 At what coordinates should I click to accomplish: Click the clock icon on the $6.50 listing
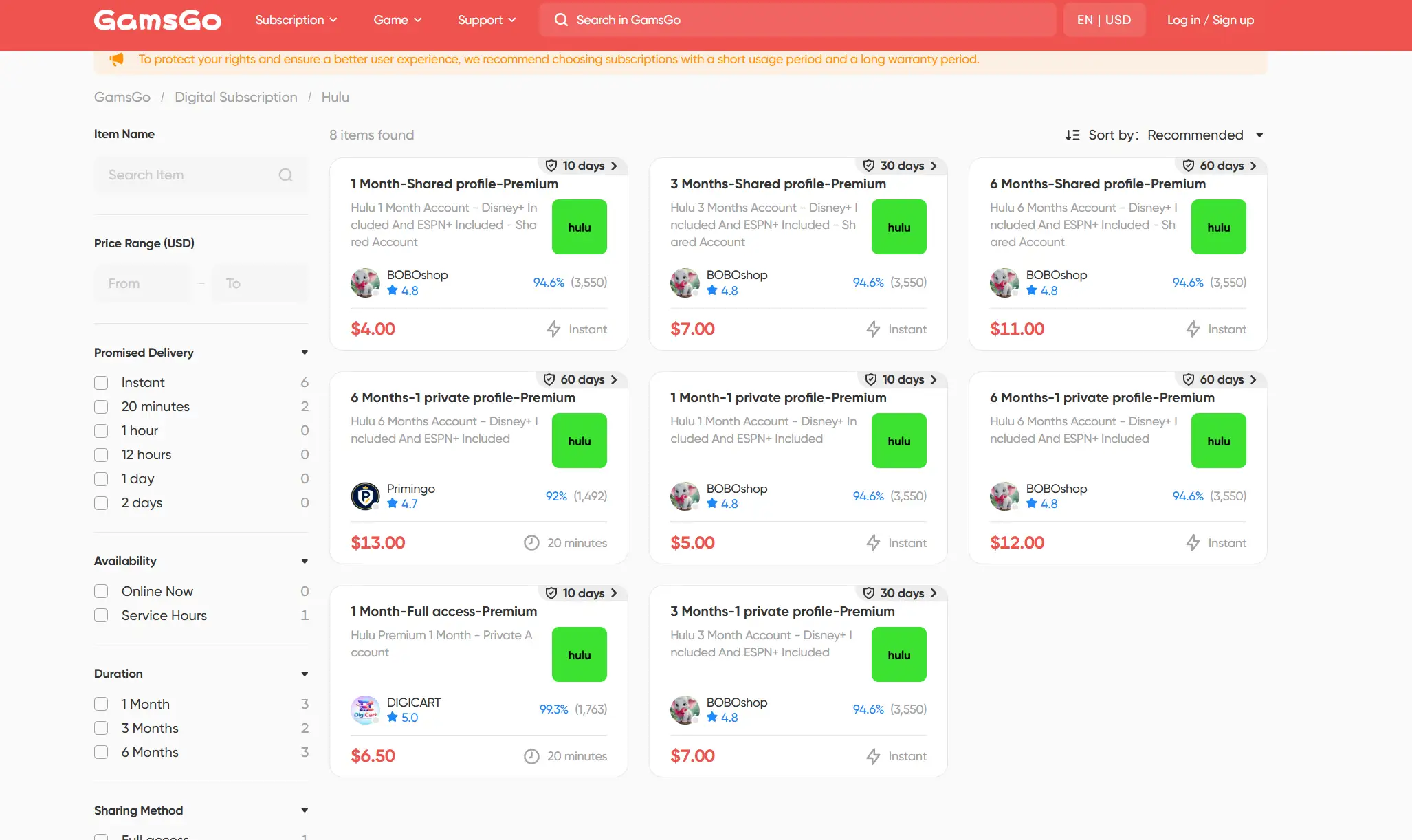(531, 756)
